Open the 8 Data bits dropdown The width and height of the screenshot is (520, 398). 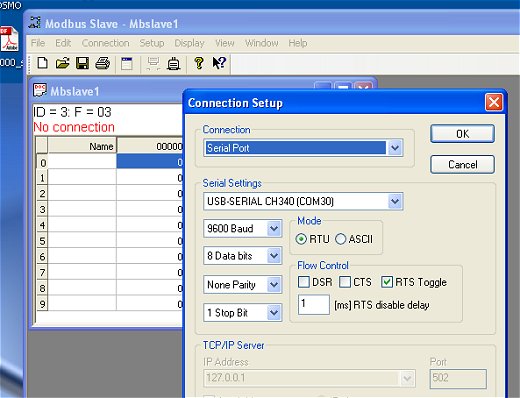tap(274, 256)
